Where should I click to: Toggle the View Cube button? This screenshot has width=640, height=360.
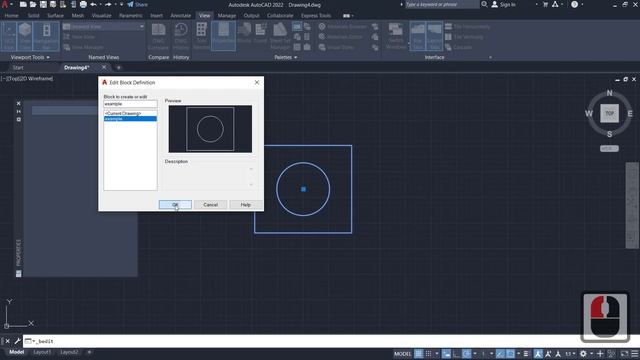25,36
